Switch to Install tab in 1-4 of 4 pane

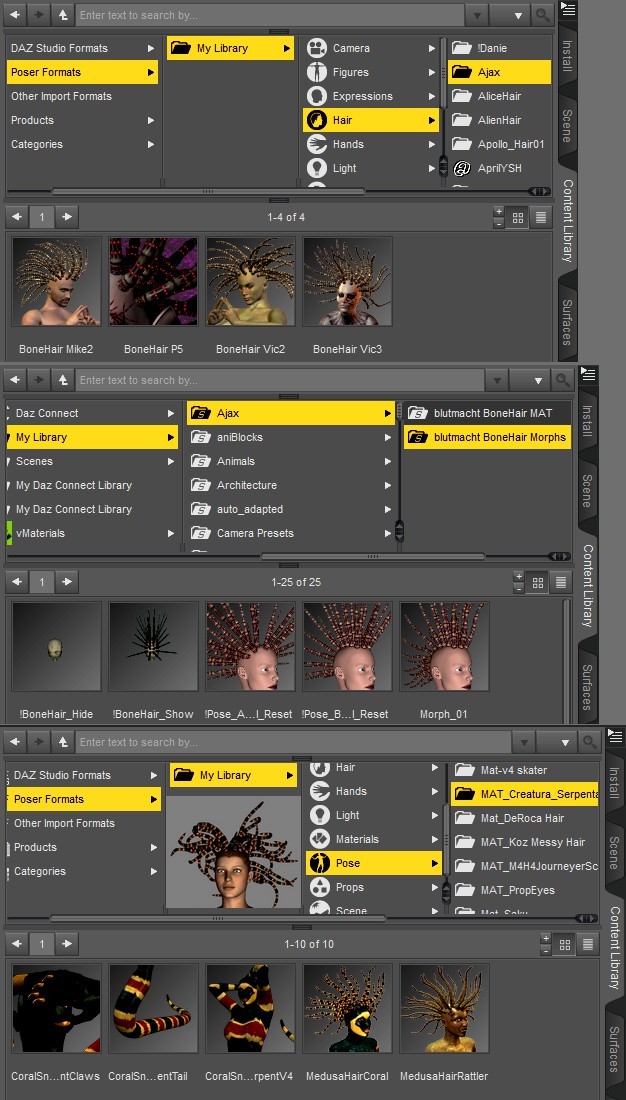pyautogui.click(x=567, y=58)
